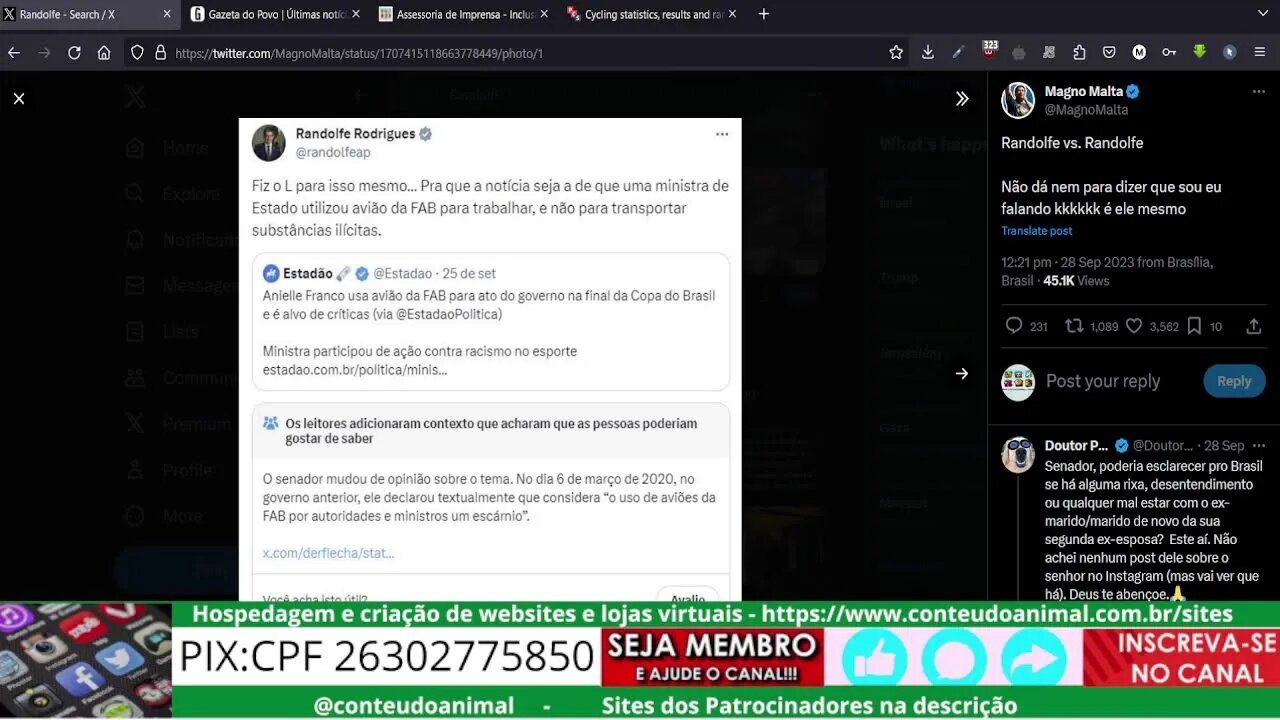The height and width of the screenshot is (720, 1280).
Task: Click the Reply button
Action: coord(1234,381)
